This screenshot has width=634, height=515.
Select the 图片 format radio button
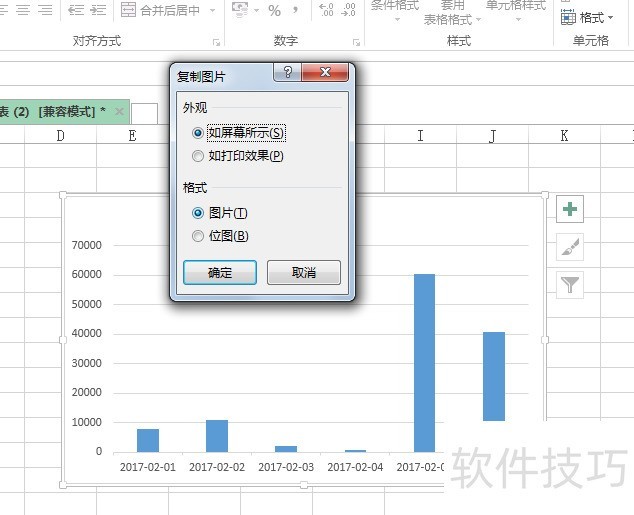click(x=198, y=213)
